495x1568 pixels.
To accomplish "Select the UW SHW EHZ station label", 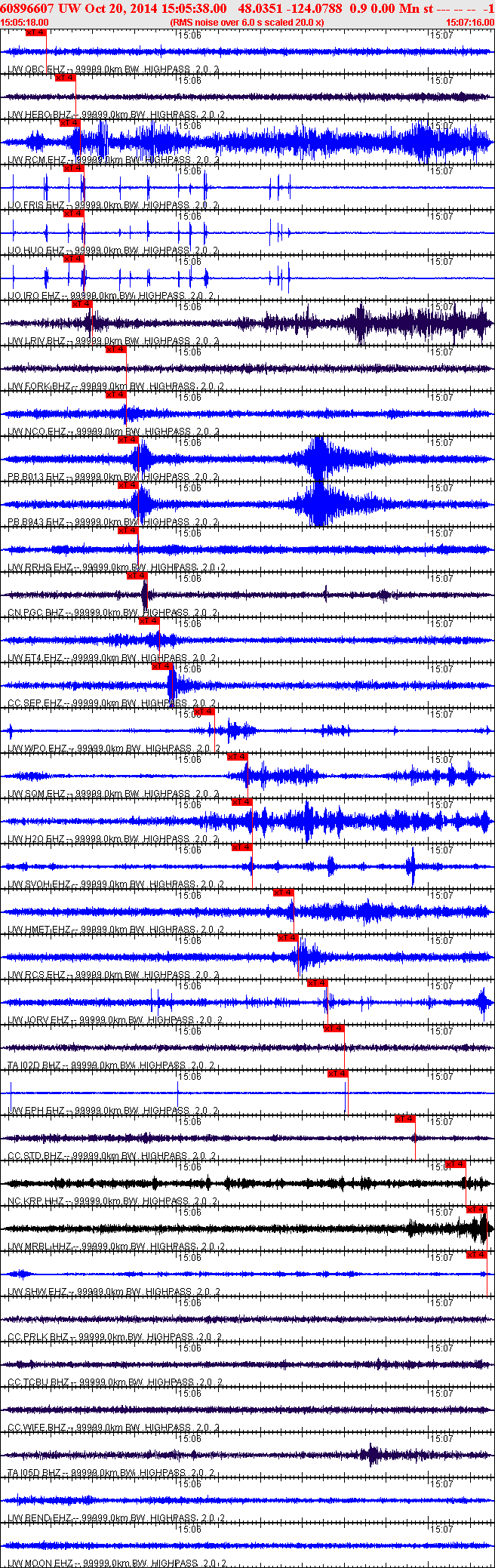I will click(x=37, y=1292).
